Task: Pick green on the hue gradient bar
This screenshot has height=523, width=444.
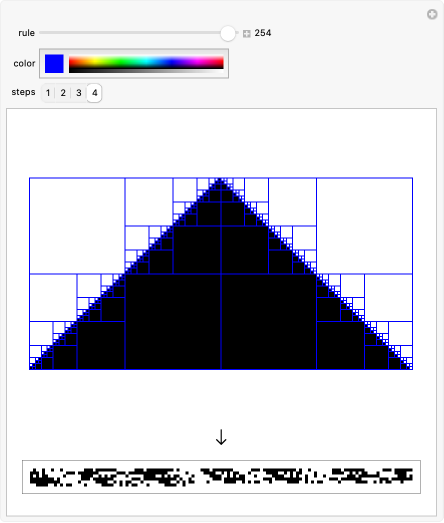Action: (x=120, y=61)
